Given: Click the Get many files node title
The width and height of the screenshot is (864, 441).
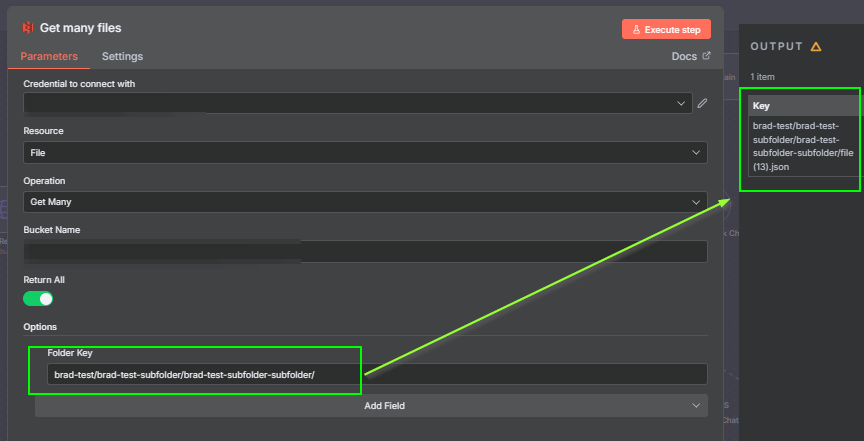Looking at the screenshot, I should pos(80,28).
